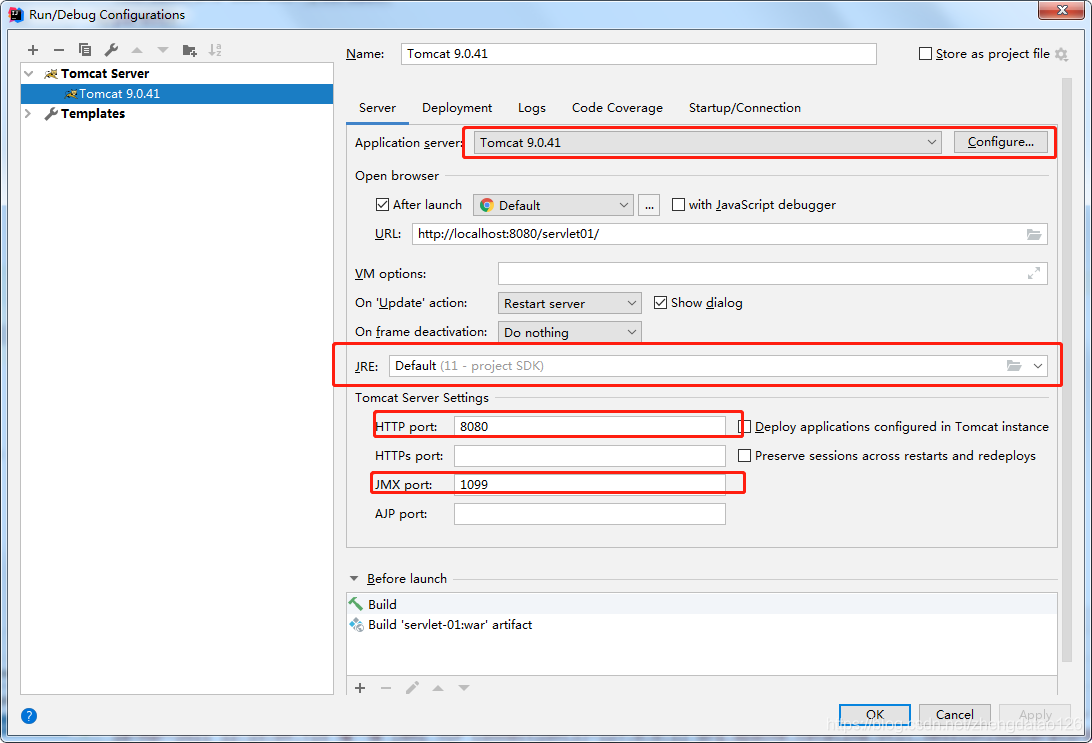The width and height of the screenshot is (1092, 743).
Task: Move Before launch task up
Action: click(438, 688)
